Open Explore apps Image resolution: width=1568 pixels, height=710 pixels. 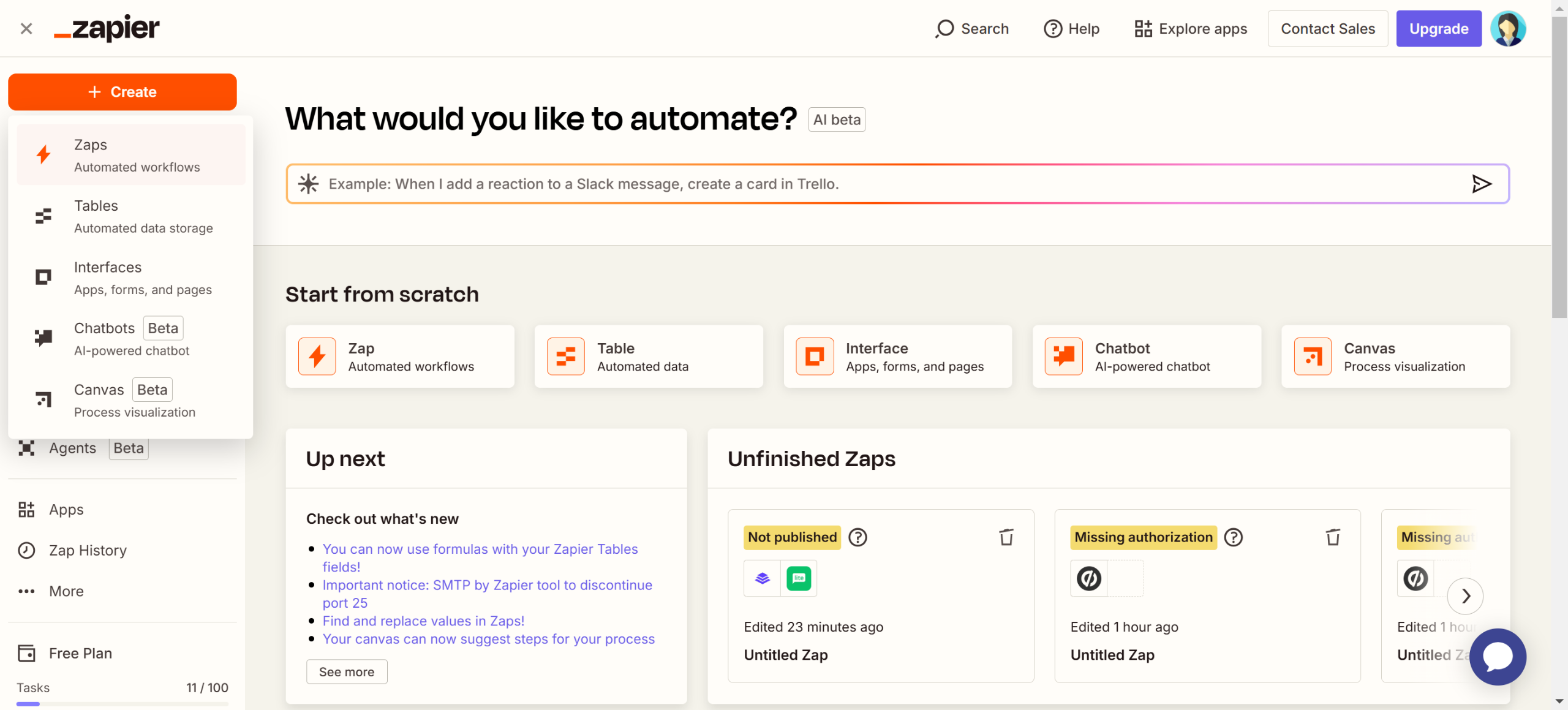pyautogui.click(x=1190, y=29)
